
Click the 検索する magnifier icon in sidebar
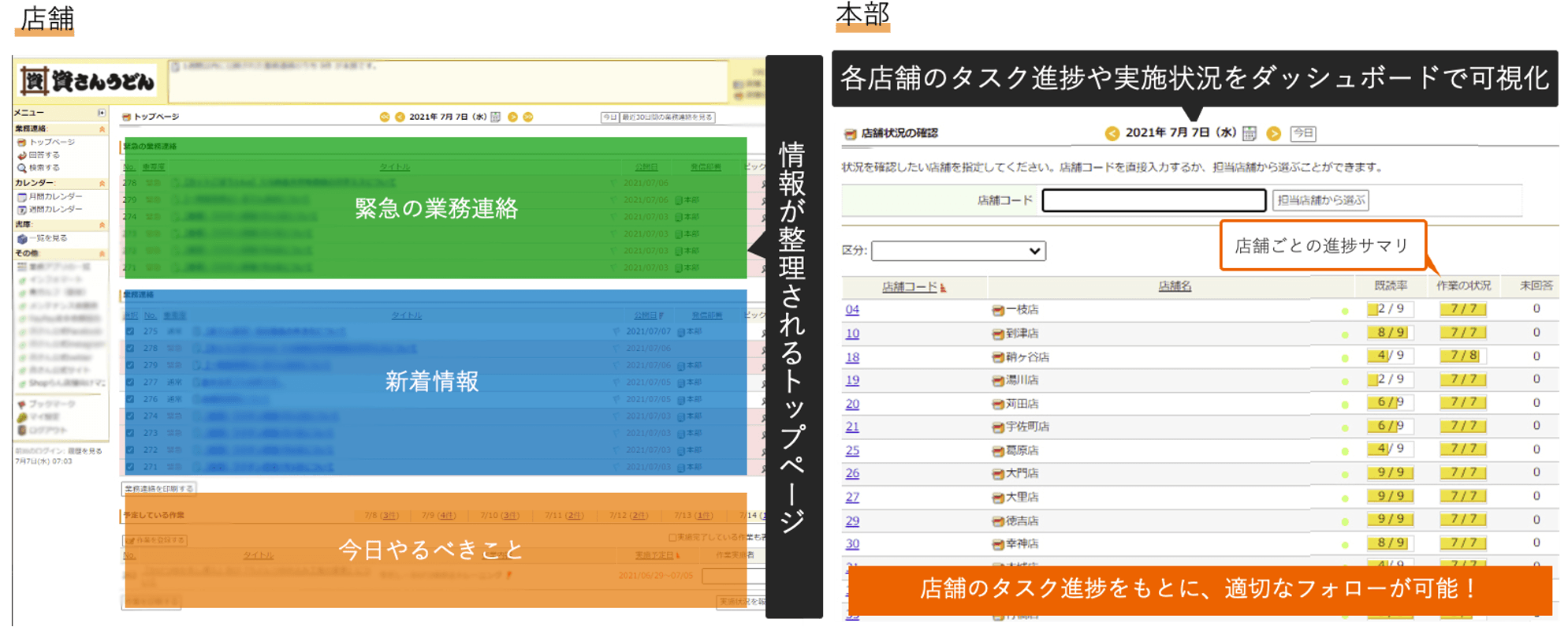(x=22, y=168)
